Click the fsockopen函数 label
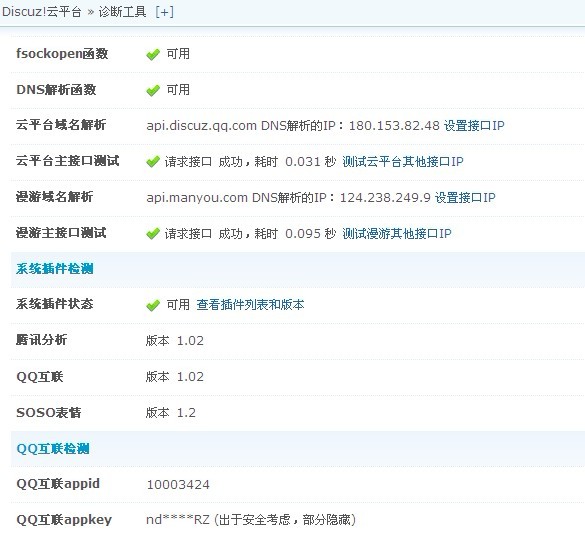 pyautogui.click(x=62, y=54)
